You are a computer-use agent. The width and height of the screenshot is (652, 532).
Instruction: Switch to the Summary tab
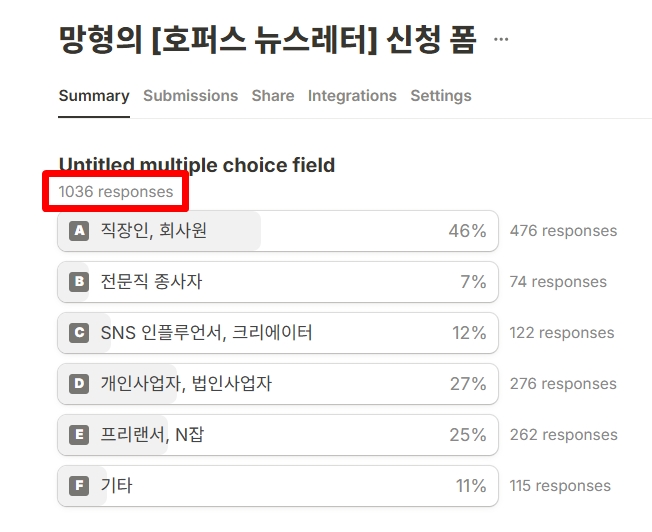click(x=94, y=96)
